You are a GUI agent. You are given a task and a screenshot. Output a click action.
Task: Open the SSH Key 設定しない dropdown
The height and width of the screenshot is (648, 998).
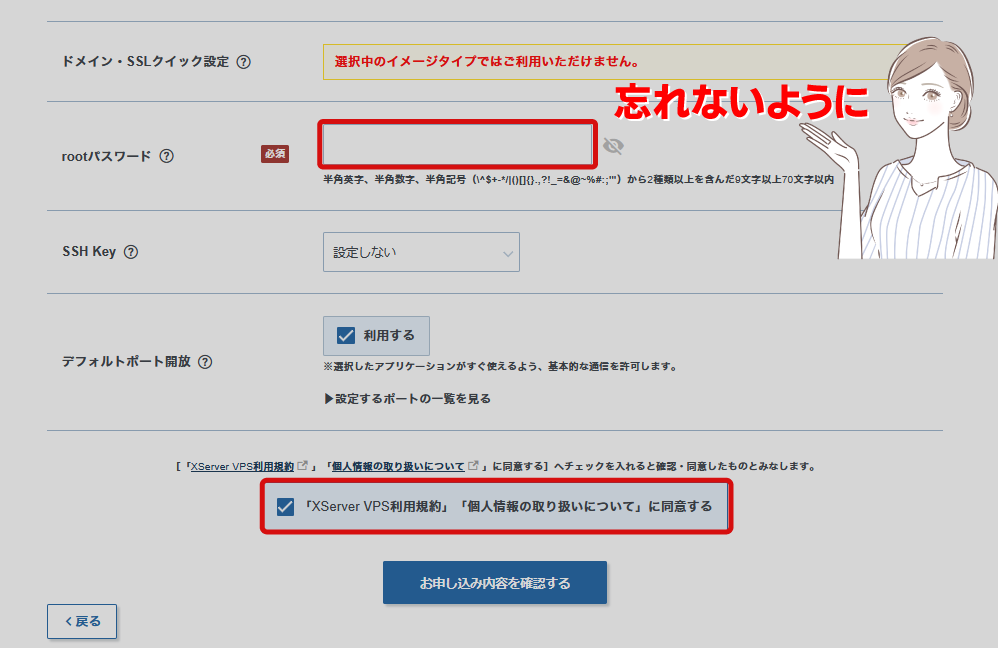[x=421, y=252]
